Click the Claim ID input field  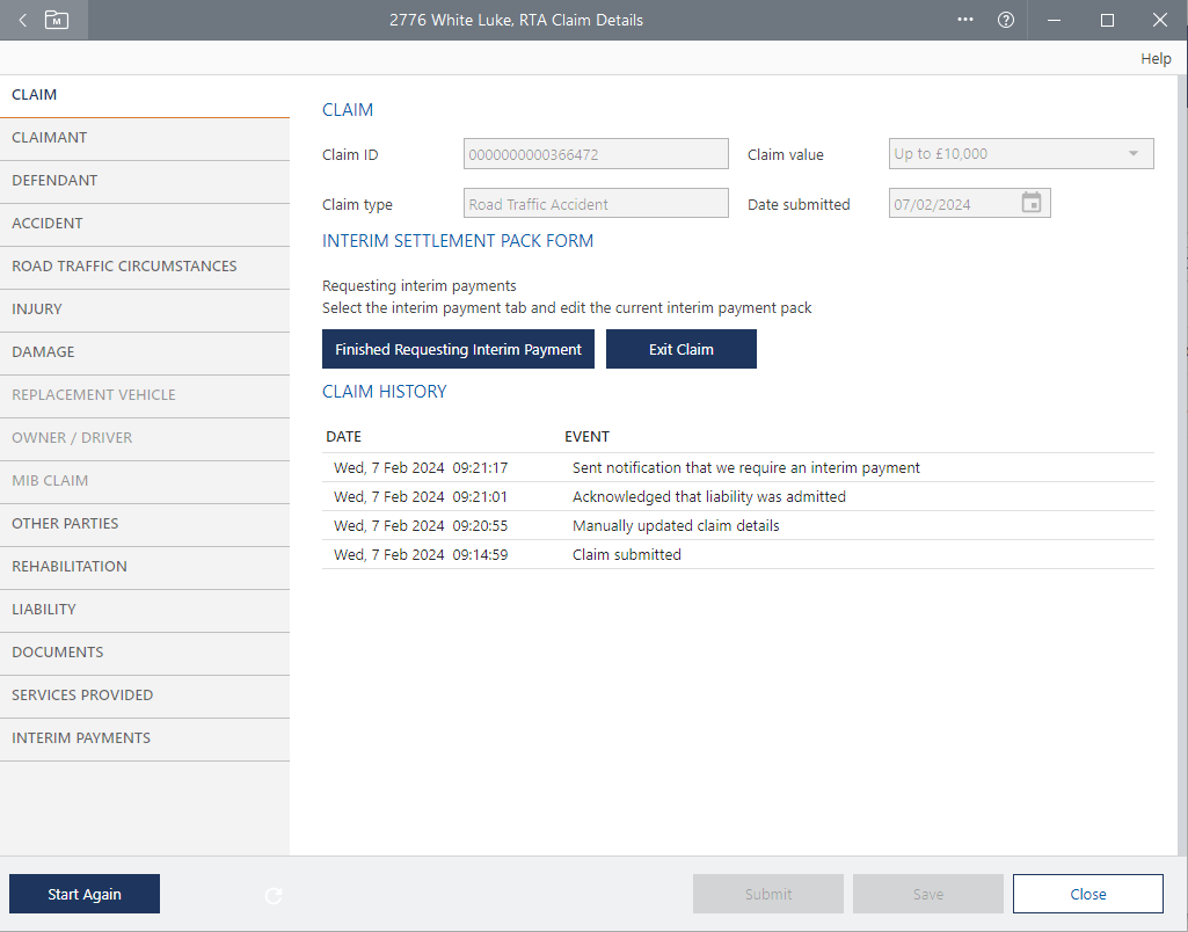[x=595, y=154]
